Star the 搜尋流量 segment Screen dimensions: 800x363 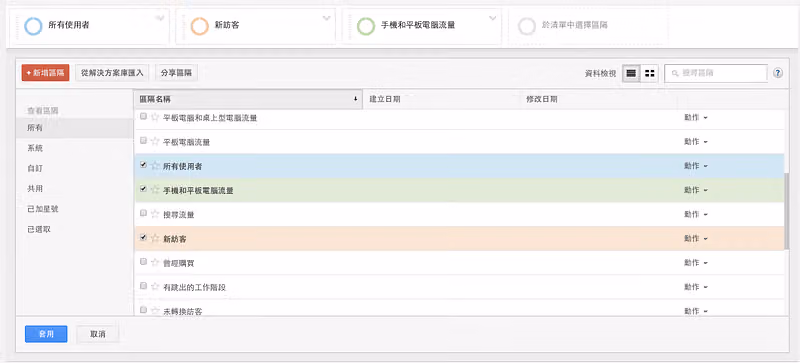(155, 214)
